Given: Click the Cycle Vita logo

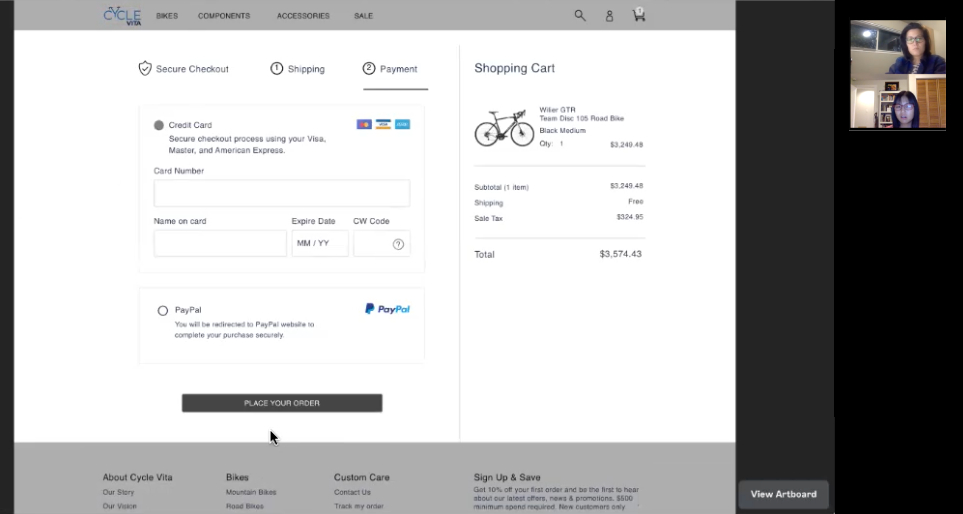Looking at the screenshot, I should click(x=123, y=15).
